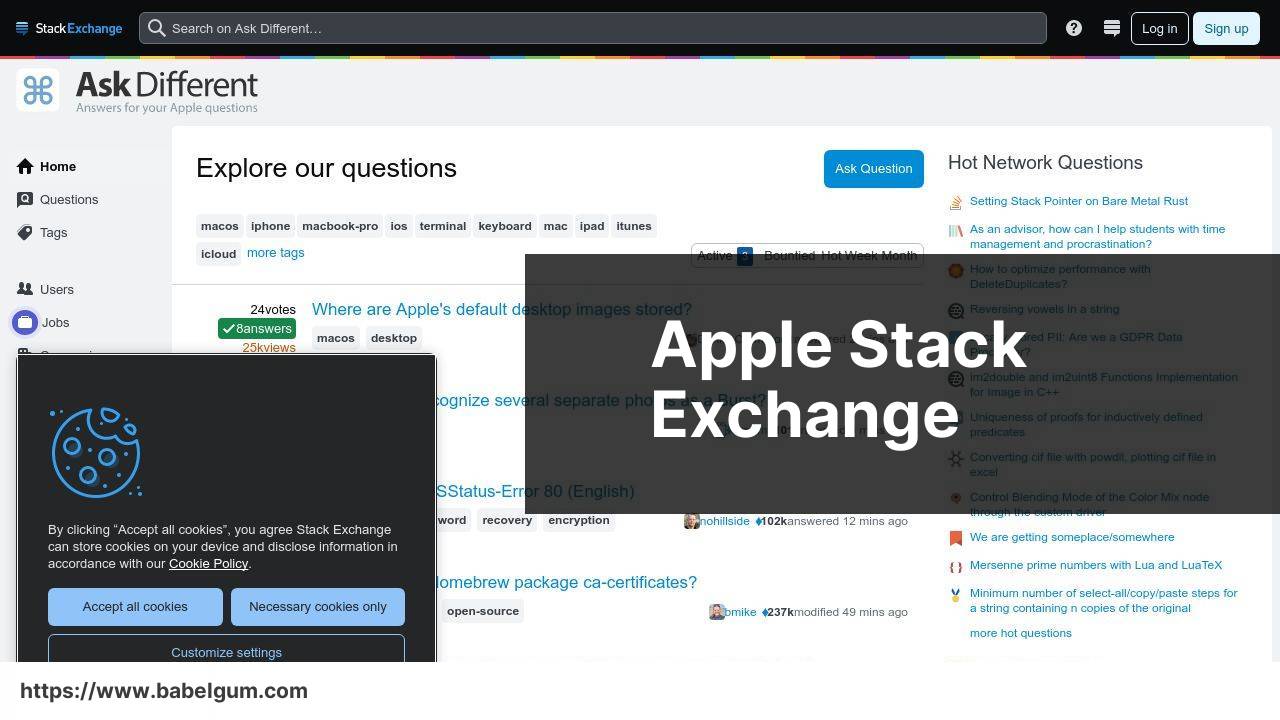Filter by the itunes tag
1280x720 pixels.
[x=634, y=226]
